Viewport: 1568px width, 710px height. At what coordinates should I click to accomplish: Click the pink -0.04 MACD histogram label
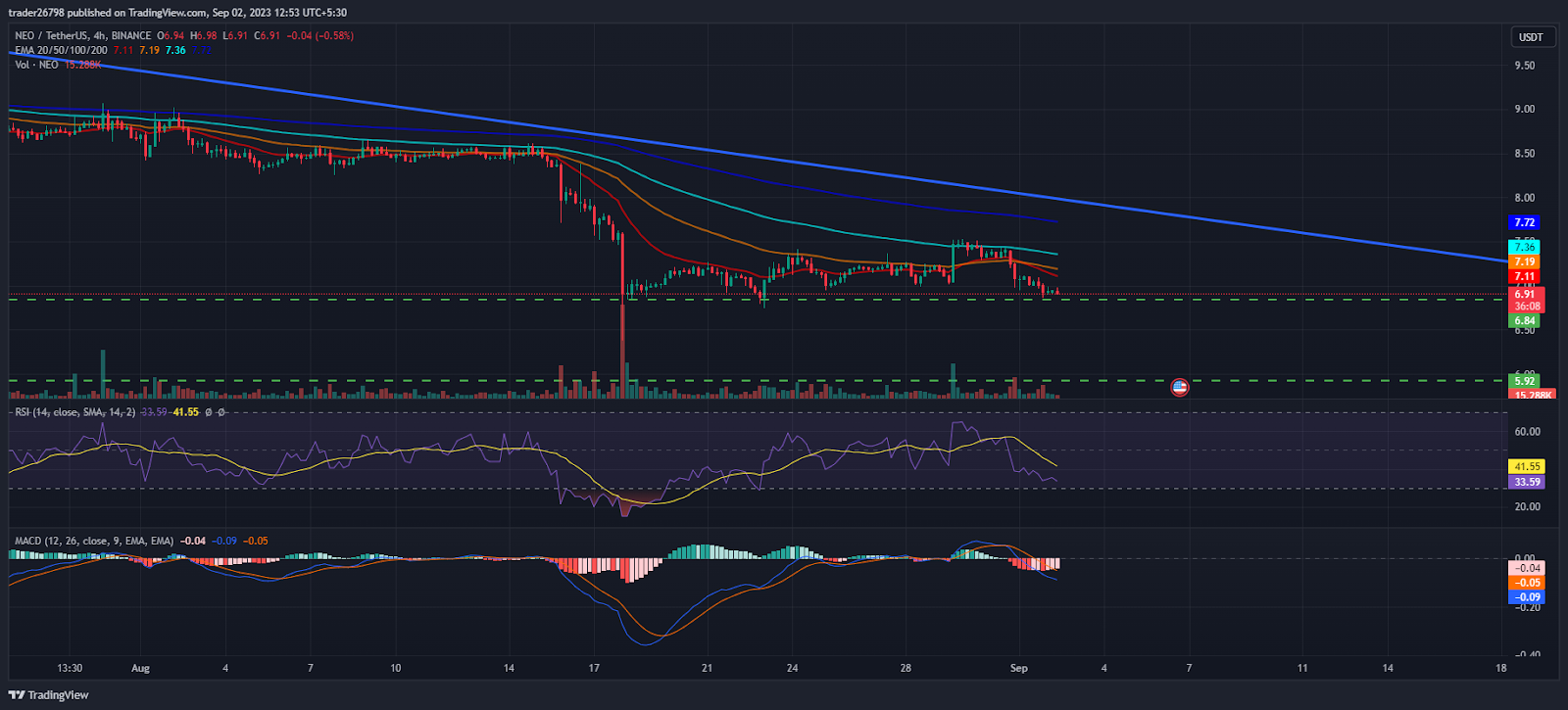click(x=1527, y=568)
